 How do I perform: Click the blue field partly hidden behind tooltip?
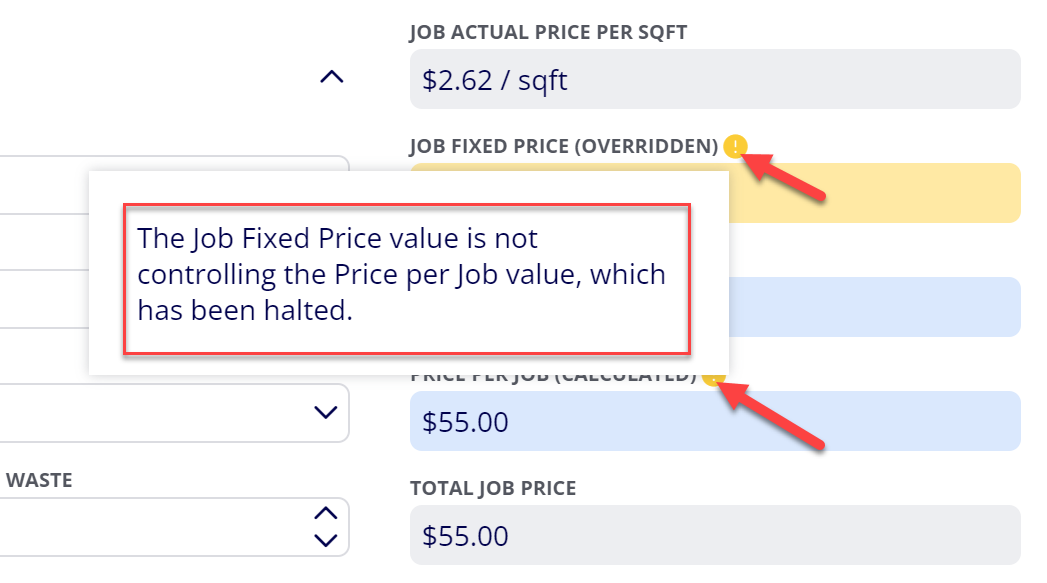pos(875,307)
